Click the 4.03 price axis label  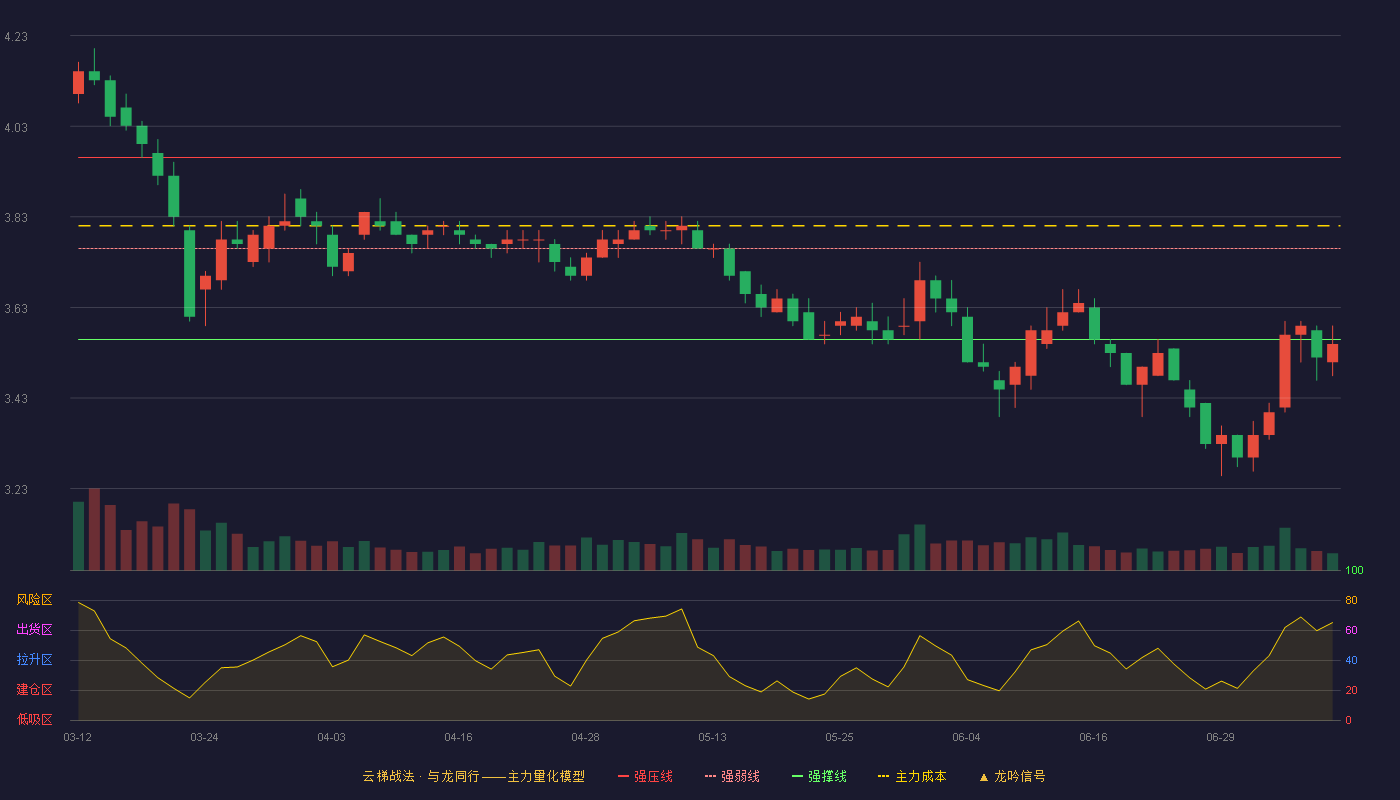[16, 128]
